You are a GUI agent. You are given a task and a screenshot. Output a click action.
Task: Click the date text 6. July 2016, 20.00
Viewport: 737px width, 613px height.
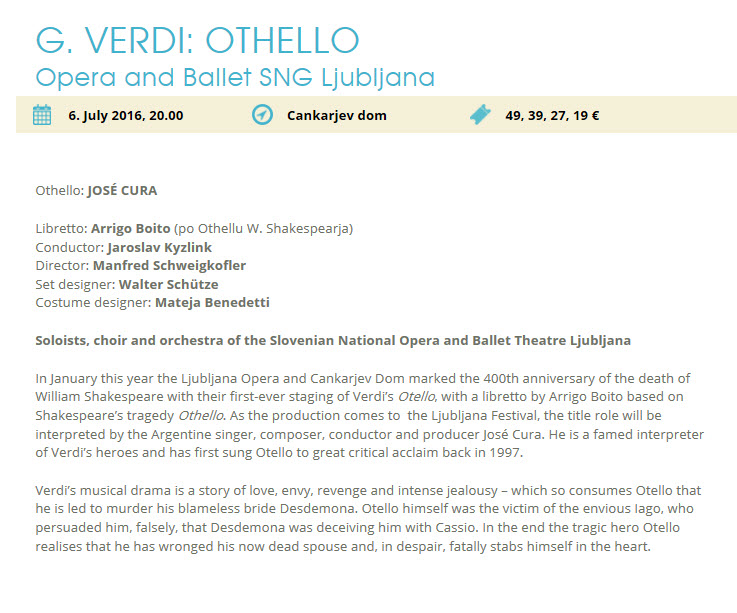(x=126, y=116)
